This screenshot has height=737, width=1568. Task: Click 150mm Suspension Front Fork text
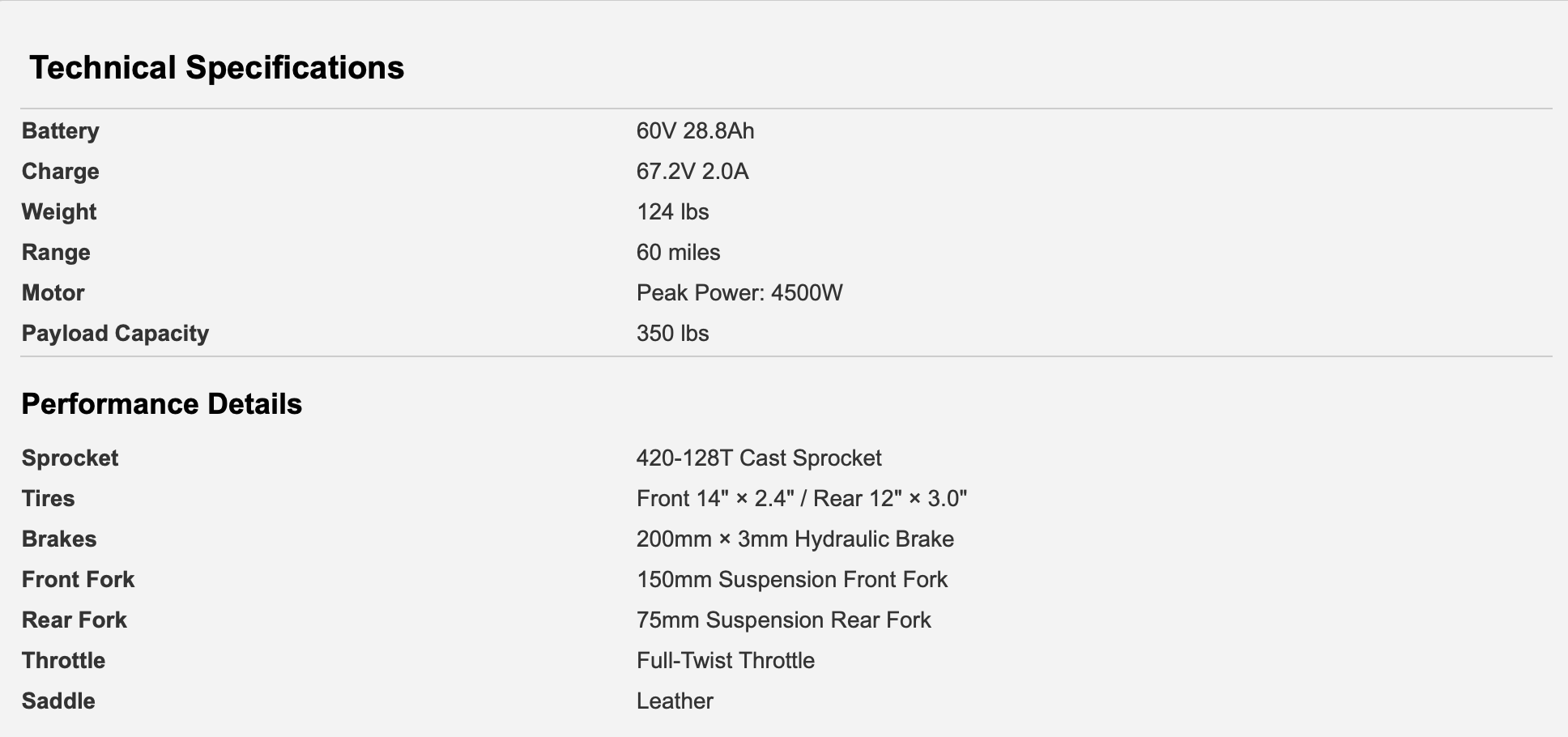click(x=792, y=579)
